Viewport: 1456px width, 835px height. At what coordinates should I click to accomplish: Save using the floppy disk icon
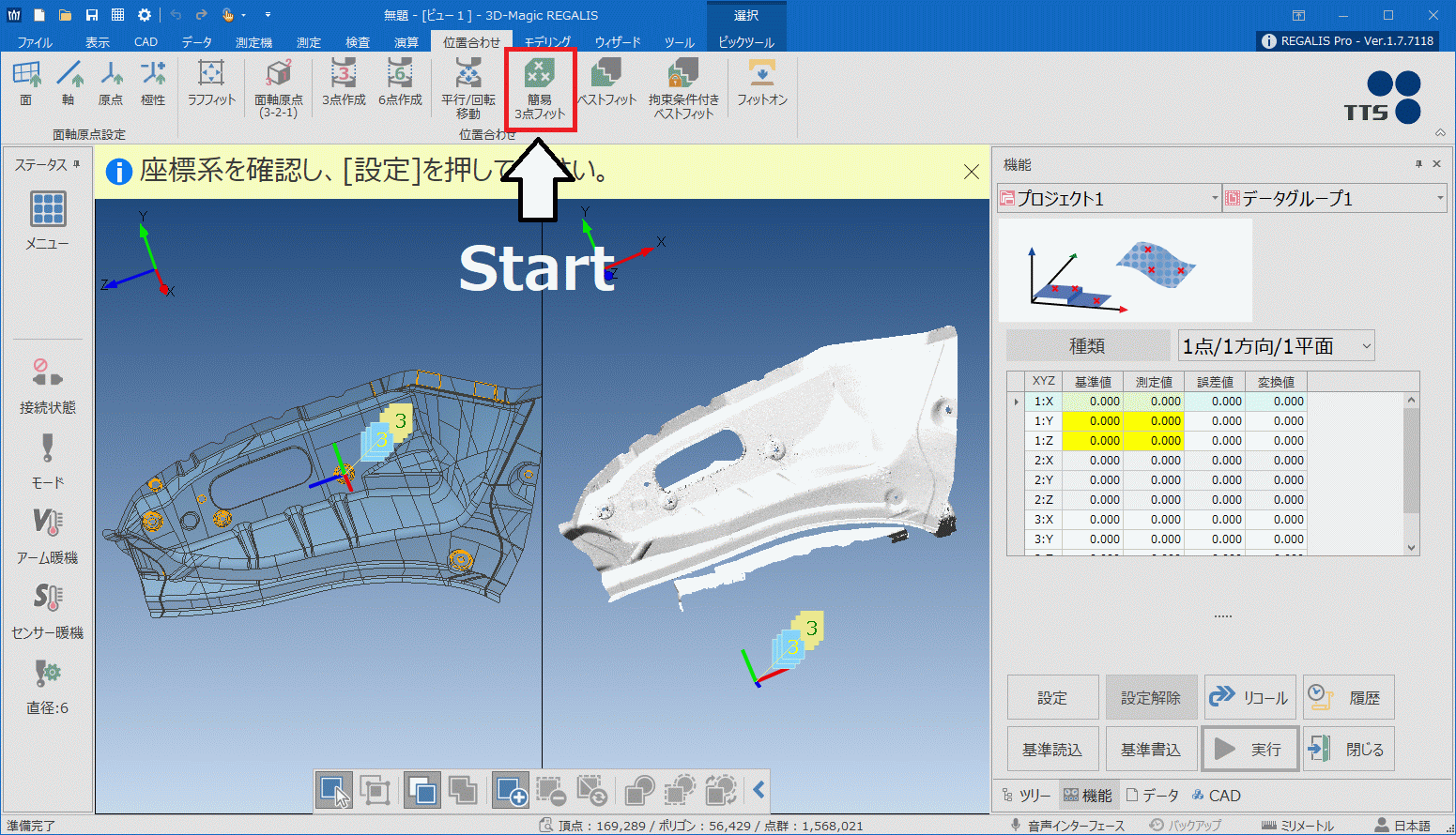coord(91,15)
